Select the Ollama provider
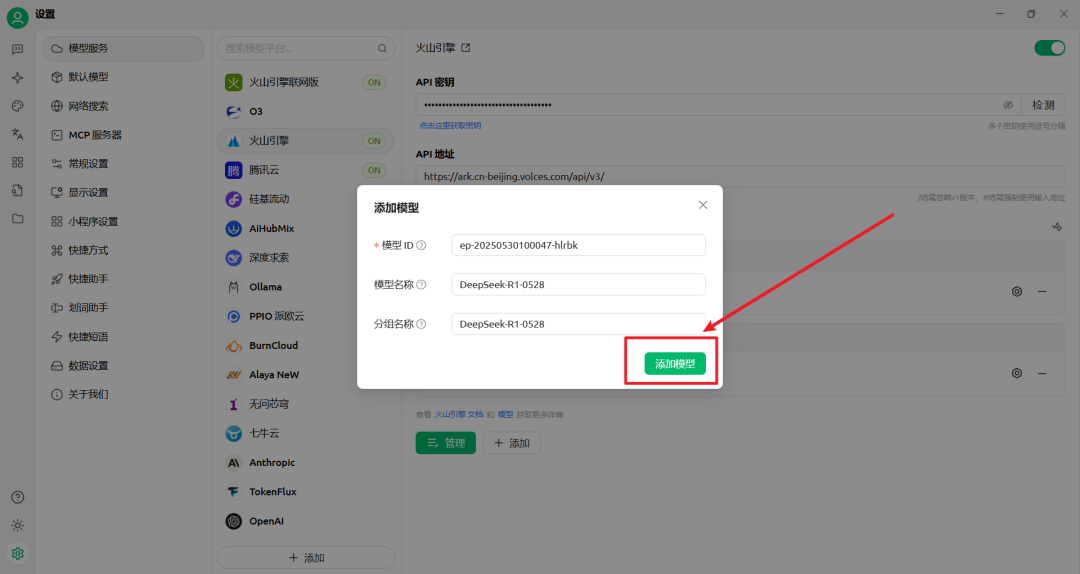 click(306, 287)
